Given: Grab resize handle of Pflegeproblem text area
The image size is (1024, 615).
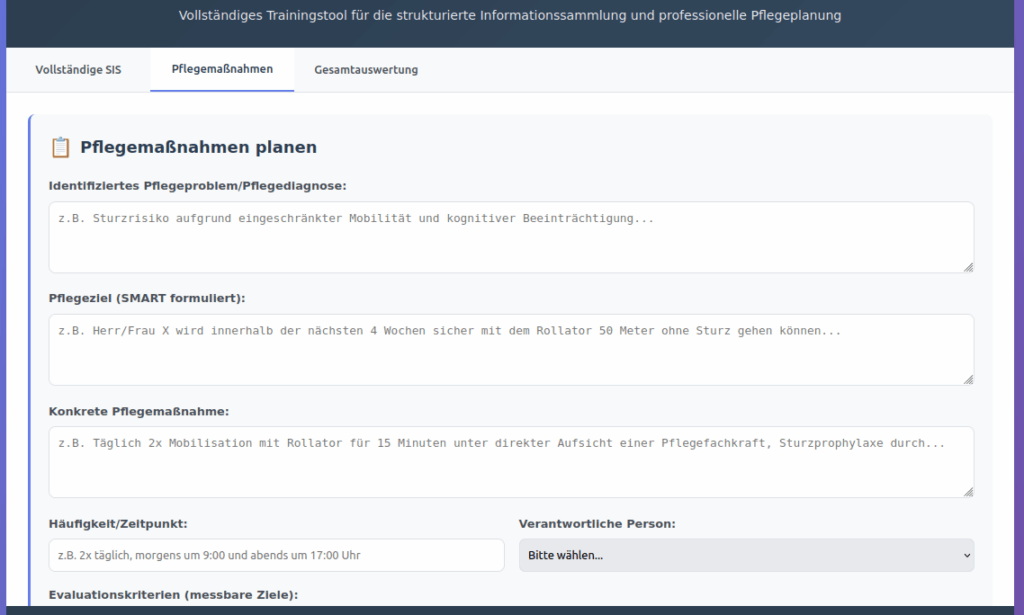Looking at the screenshot, I should pos(968,267).
